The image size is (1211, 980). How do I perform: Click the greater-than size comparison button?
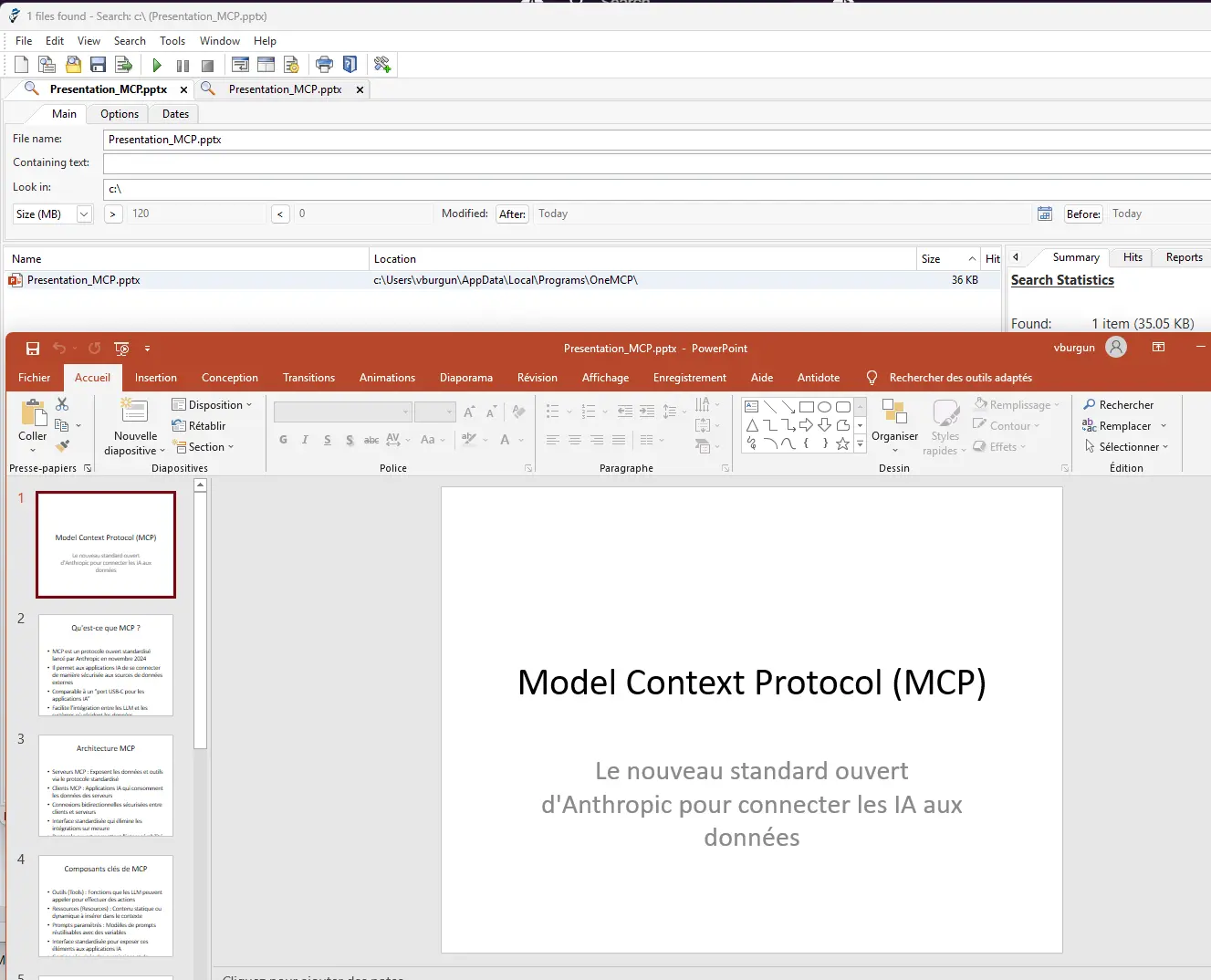113,214
